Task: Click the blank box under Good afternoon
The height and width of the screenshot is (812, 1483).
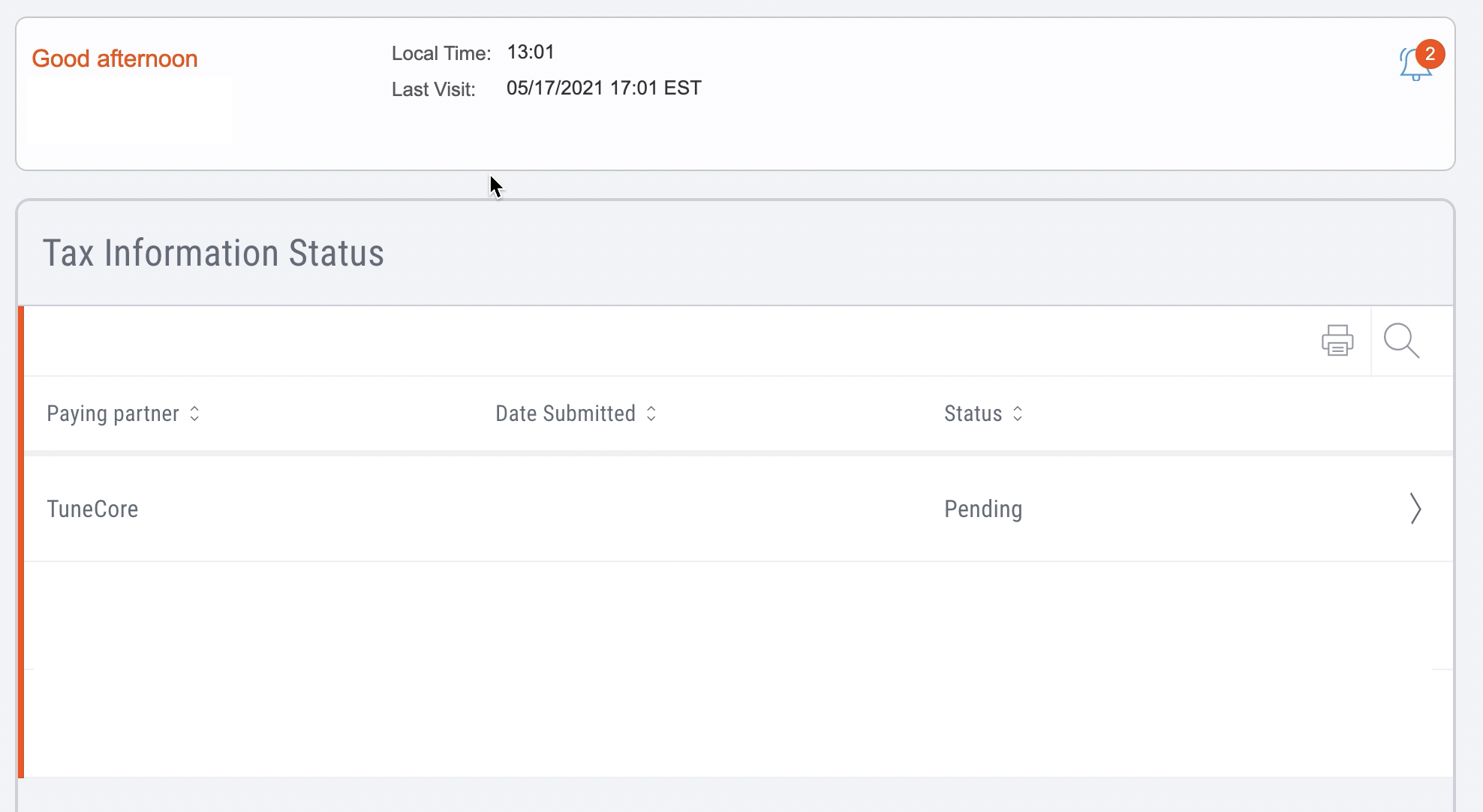Action: 129,110
